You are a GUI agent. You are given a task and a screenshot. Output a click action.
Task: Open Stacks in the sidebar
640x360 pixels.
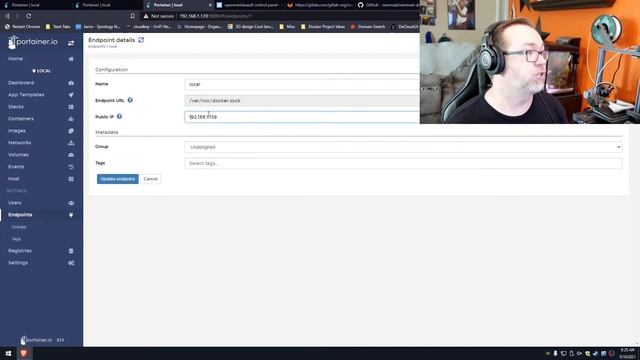point(16,107)
